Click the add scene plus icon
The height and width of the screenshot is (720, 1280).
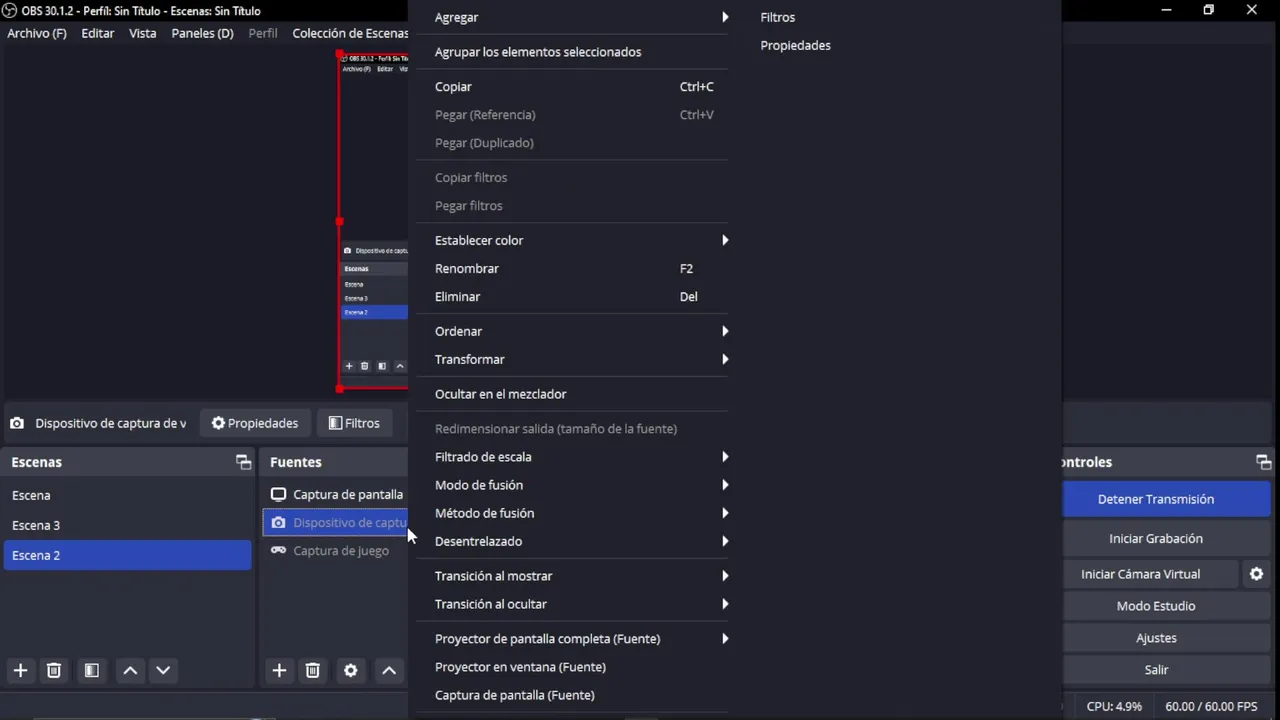click(20, 670)
